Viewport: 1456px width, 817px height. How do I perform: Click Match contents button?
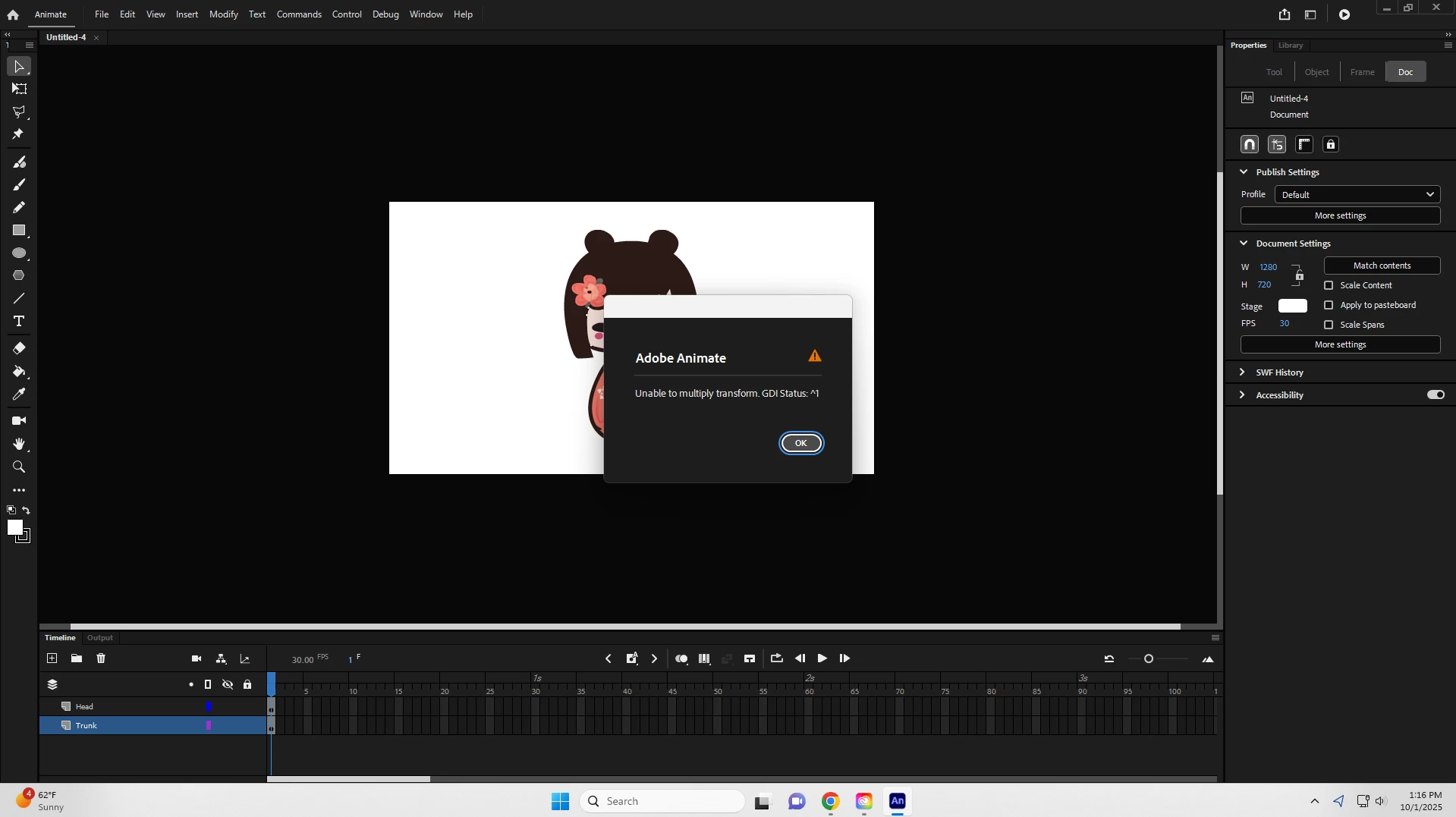tap(1382, 266)
